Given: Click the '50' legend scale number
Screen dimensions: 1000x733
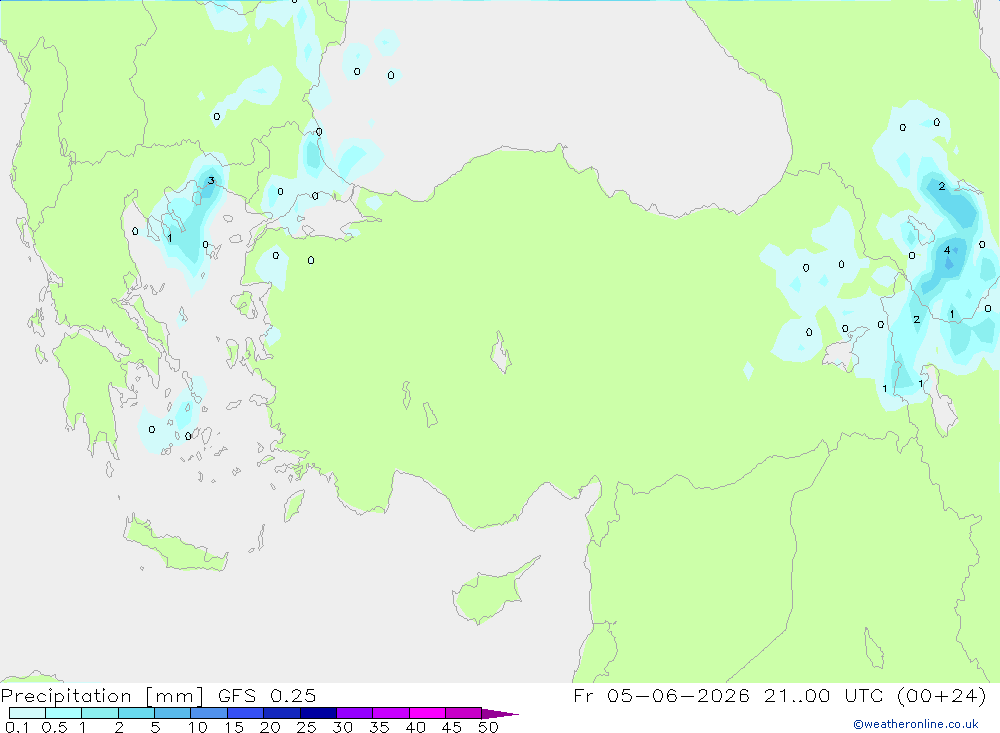Looking at the screenshot, I should point(488,727).
